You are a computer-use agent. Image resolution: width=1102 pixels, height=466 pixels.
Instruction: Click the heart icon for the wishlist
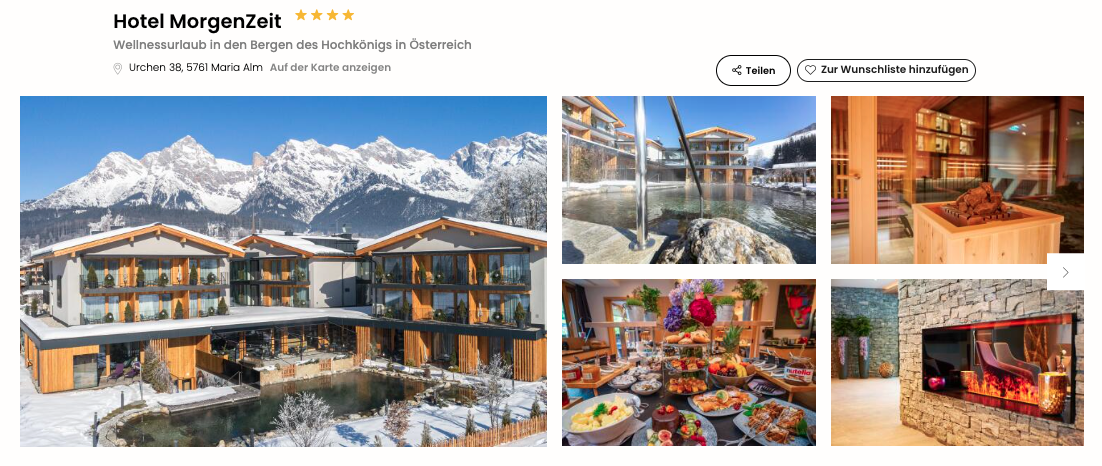[x=810, y=70]
